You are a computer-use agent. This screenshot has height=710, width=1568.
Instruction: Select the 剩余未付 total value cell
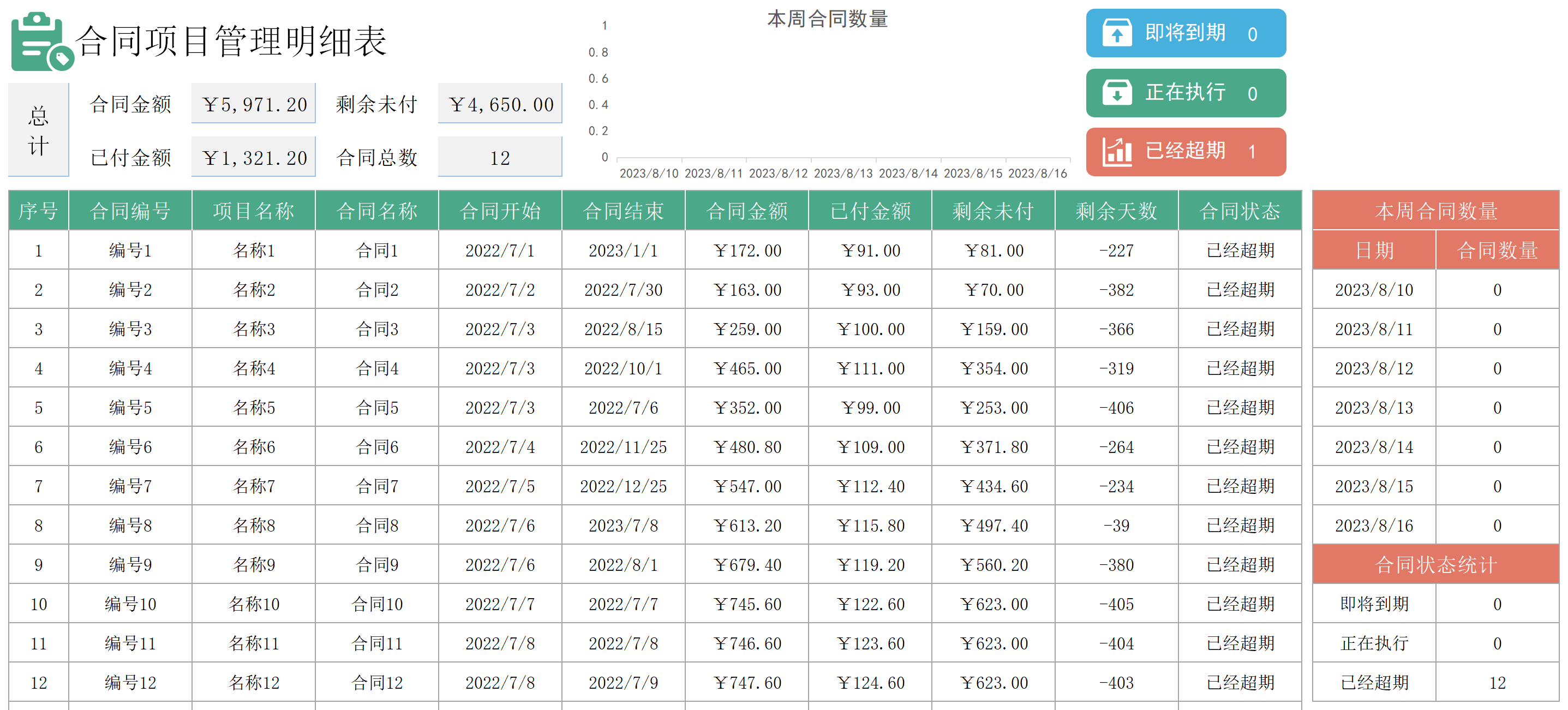tap(500, 104)
